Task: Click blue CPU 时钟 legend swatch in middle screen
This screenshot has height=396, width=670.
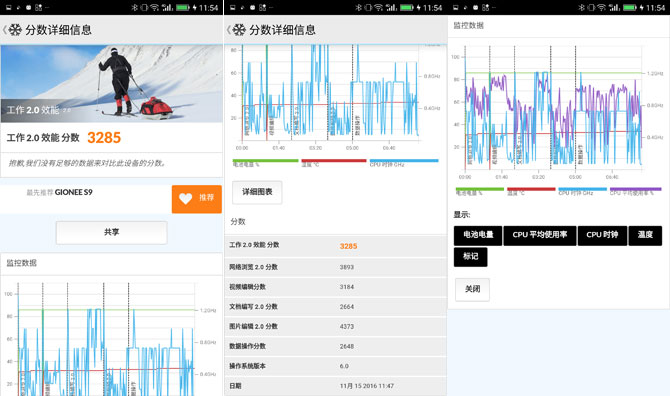Action: tap(404, 161)
